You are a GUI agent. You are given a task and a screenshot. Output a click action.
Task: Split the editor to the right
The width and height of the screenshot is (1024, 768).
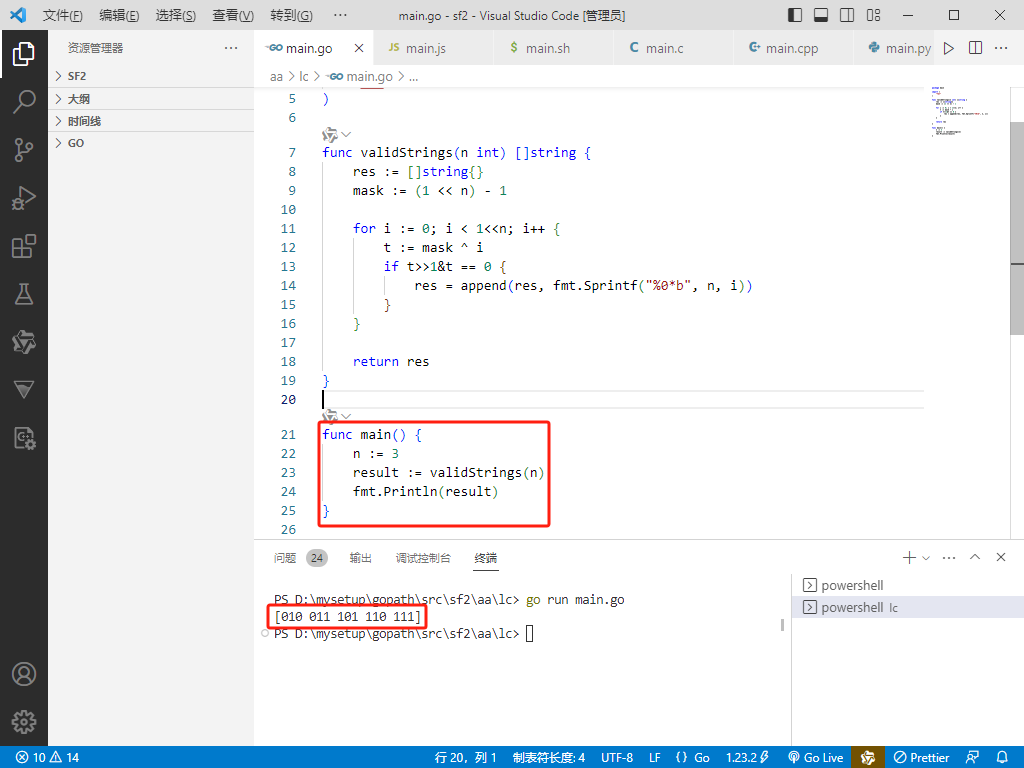pyautogui.click(x=975, y=48)
